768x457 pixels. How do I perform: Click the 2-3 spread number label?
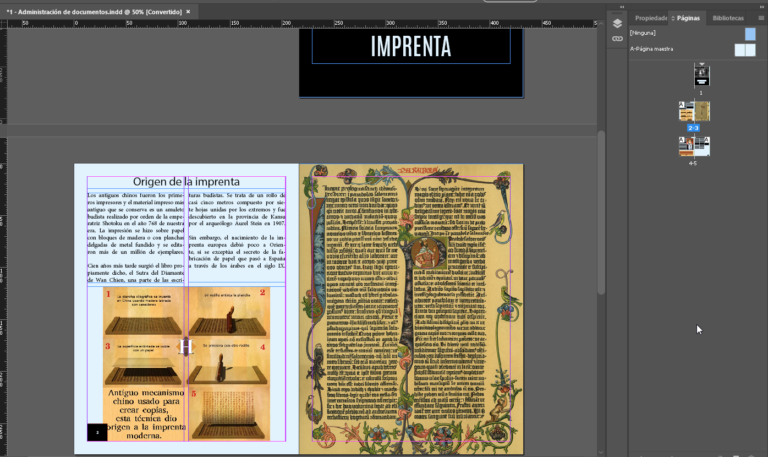click(x=693, y=128)
